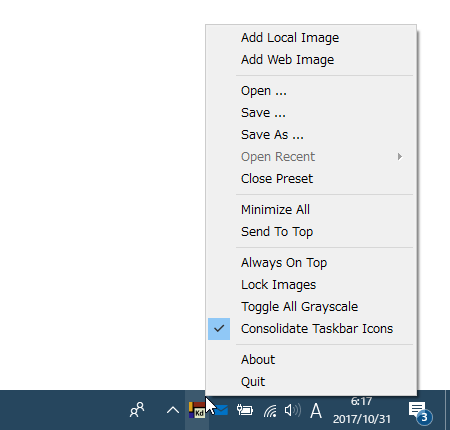450x430 pixels.
Task: Expand the Open Recent submenu arrow
Action: (400, 157)
